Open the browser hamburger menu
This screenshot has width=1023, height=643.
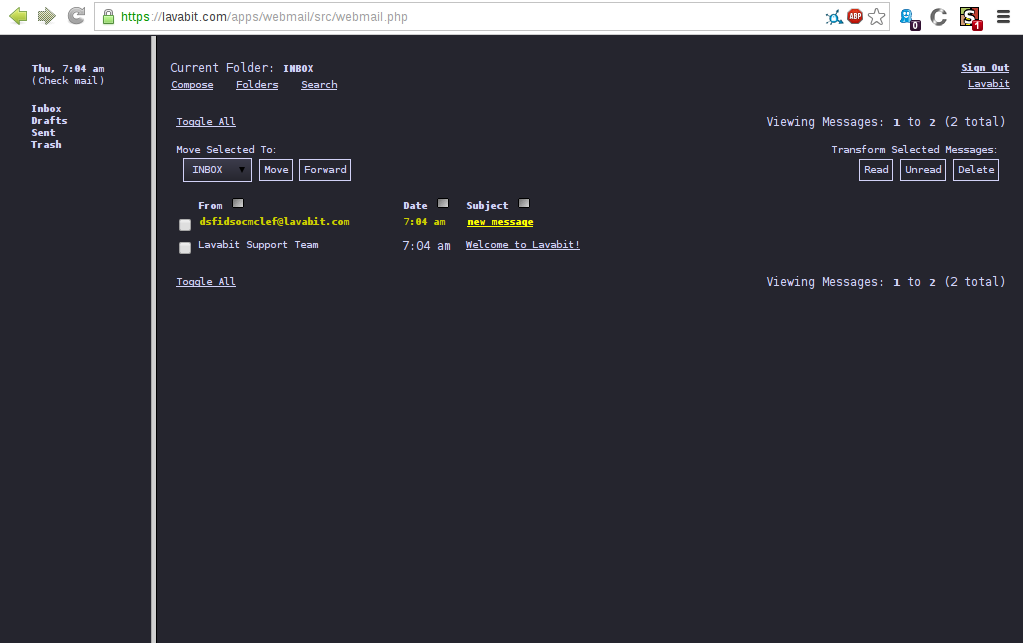pyautogui.click(x=1003, y=16)
